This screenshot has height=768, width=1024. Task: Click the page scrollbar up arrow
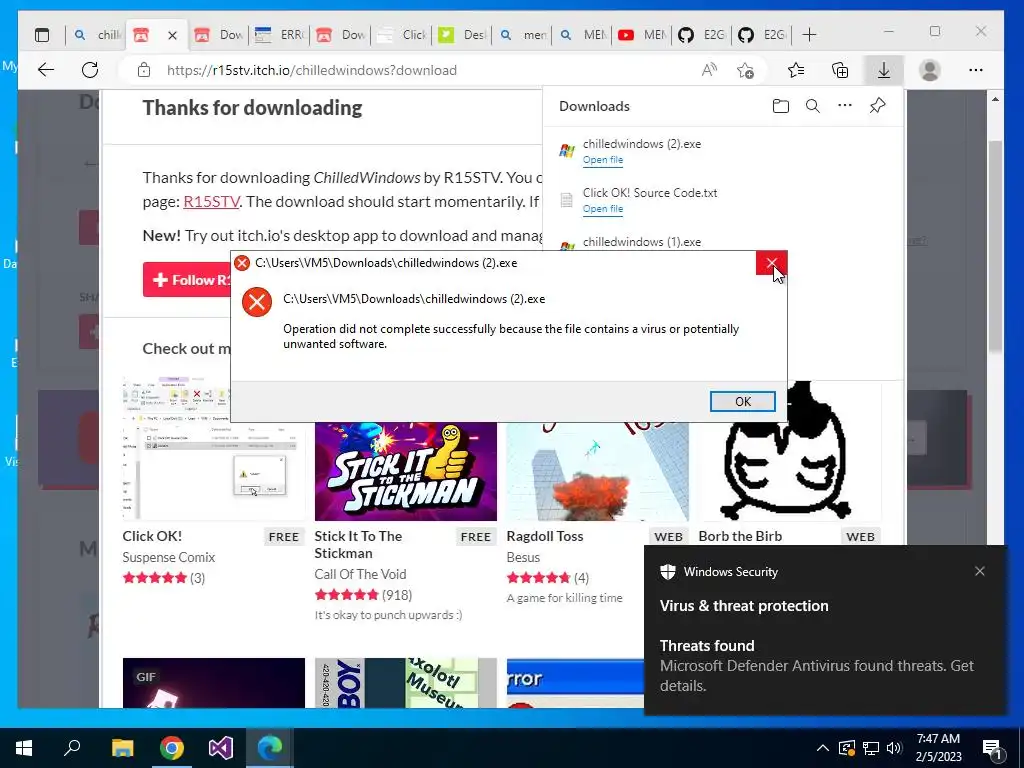(995, 99)
